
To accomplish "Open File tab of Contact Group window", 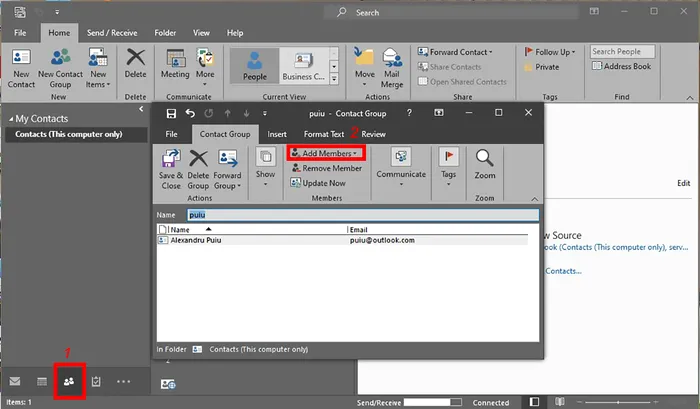I will pyautogui.click(x=171, y=134).
